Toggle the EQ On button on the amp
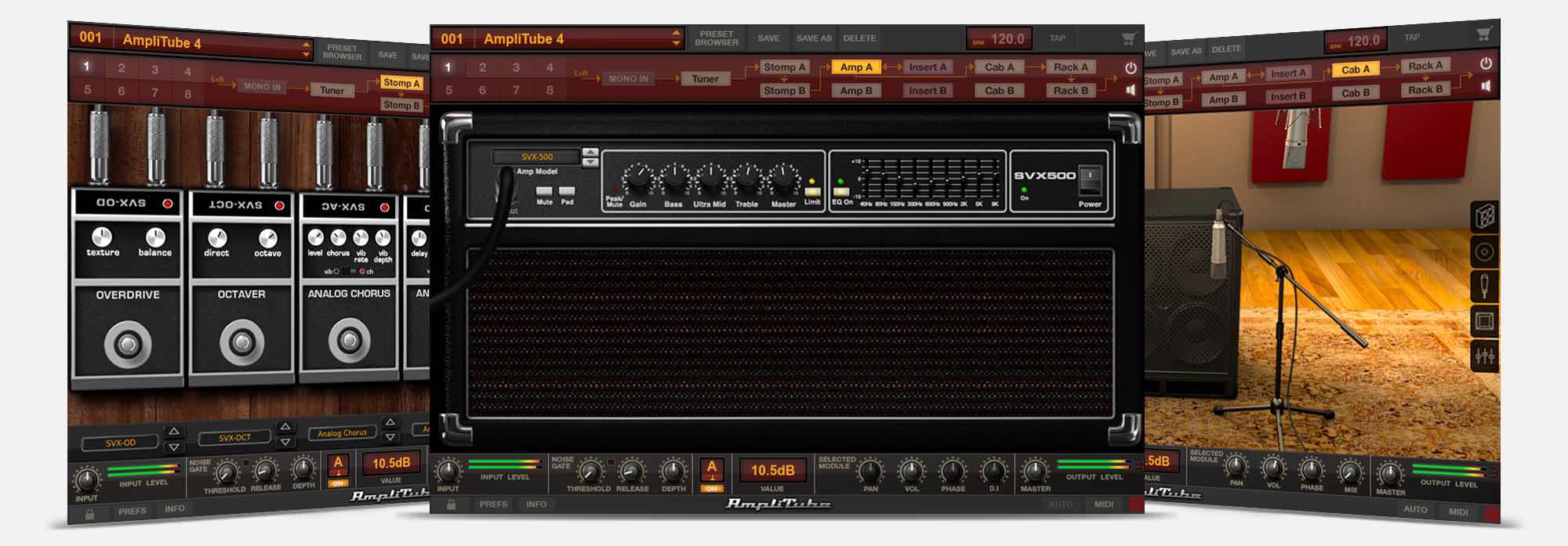This screenshot has width=1568, height=546. point(841,191)
